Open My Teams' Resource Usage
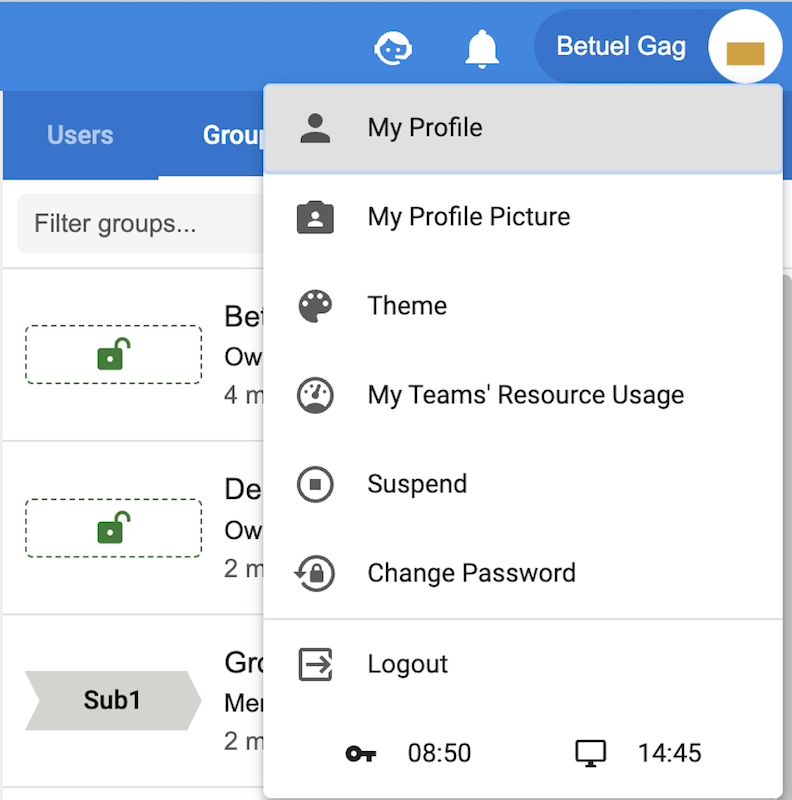Image resolution: width=792 pixels, height=800 pixels. pos(525,395)
